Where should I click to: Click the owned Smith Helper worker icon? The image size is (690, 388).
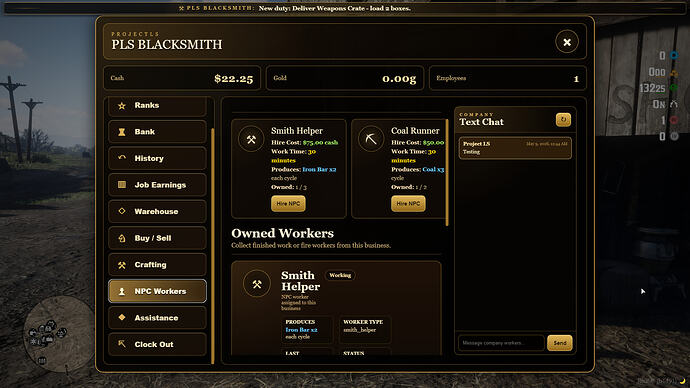257,284
